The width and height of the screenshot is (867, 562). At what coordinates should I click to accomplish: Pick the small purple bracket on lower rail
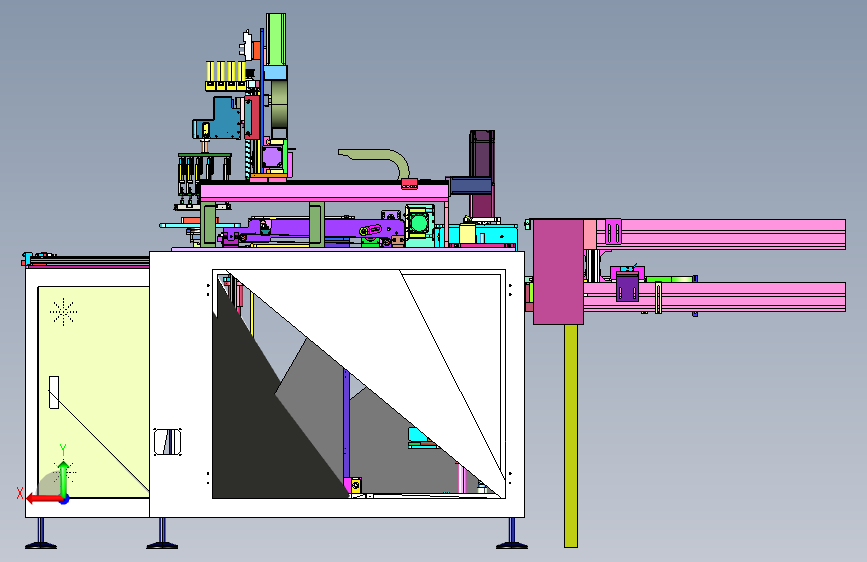(x=628, y=287)
